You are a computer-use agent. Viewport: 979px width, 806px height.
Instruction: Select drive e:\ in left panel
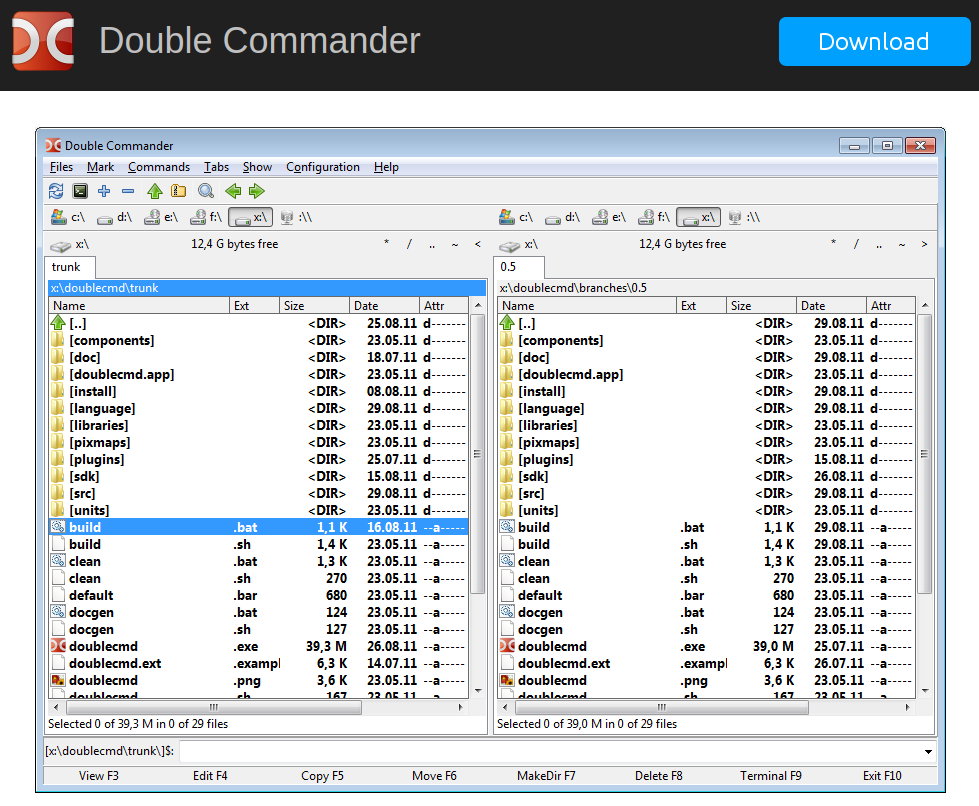point(161,217)
